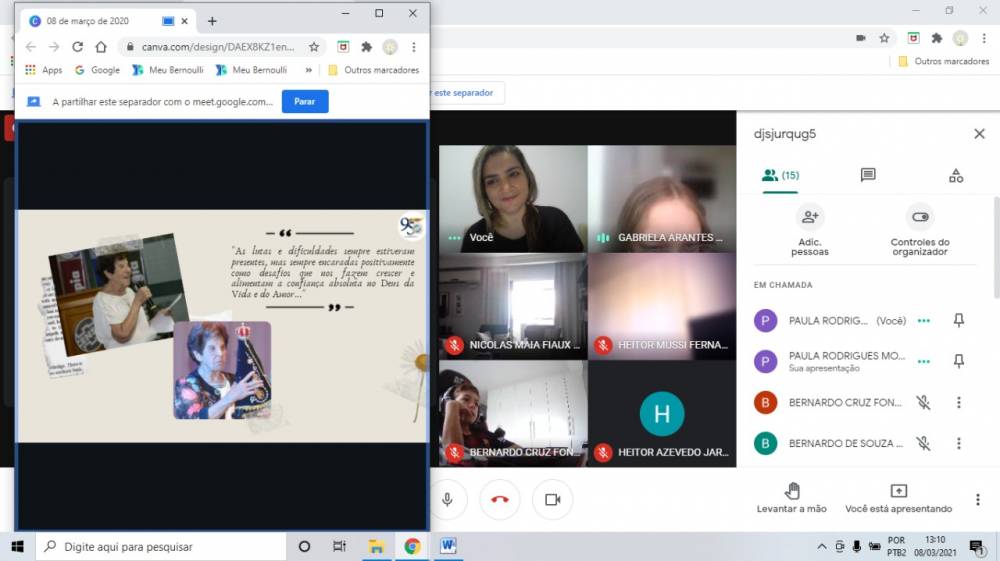This screenshot has width=1000, height=561.
Task: Click Você está apresentando present icon
Action: (x=898, y=491)
